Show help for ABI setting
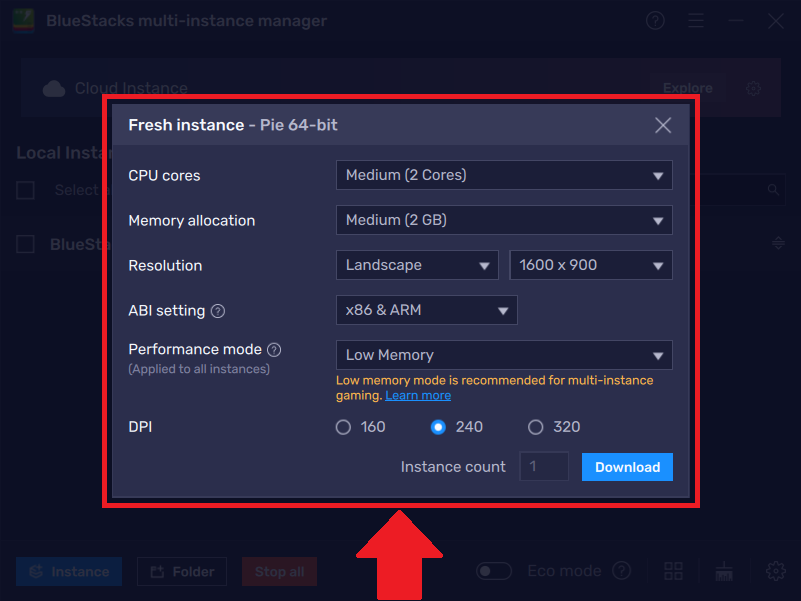801x601 pixels. tap(218, 311)
